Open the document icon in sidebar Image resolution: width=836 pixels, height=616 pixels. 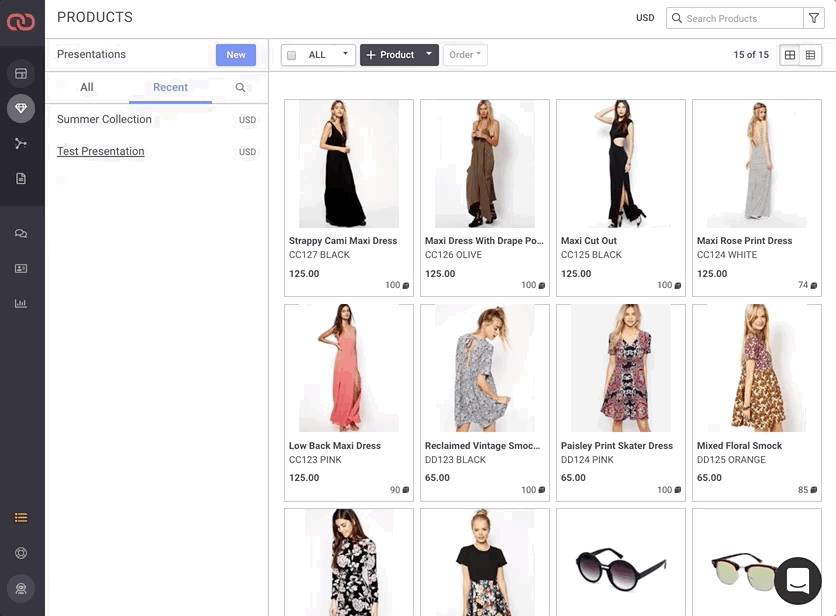pyautogui.click(x=21, y=179)
